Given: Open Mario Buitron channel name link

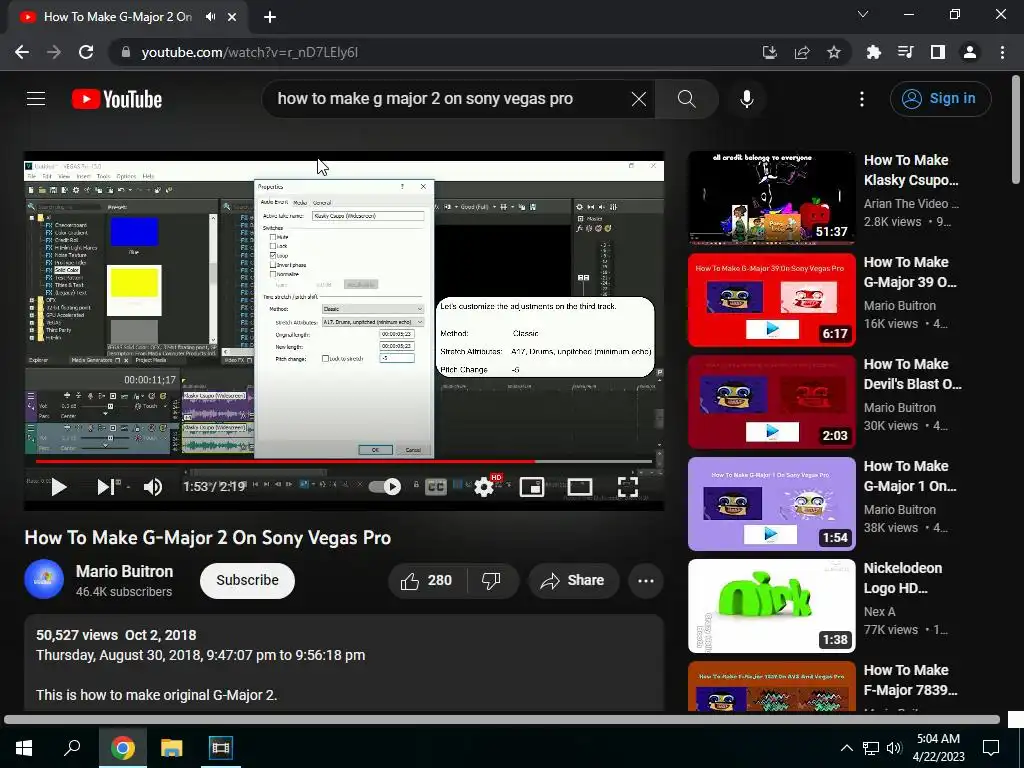Looking at the screenshot, I should click(125, 571).
